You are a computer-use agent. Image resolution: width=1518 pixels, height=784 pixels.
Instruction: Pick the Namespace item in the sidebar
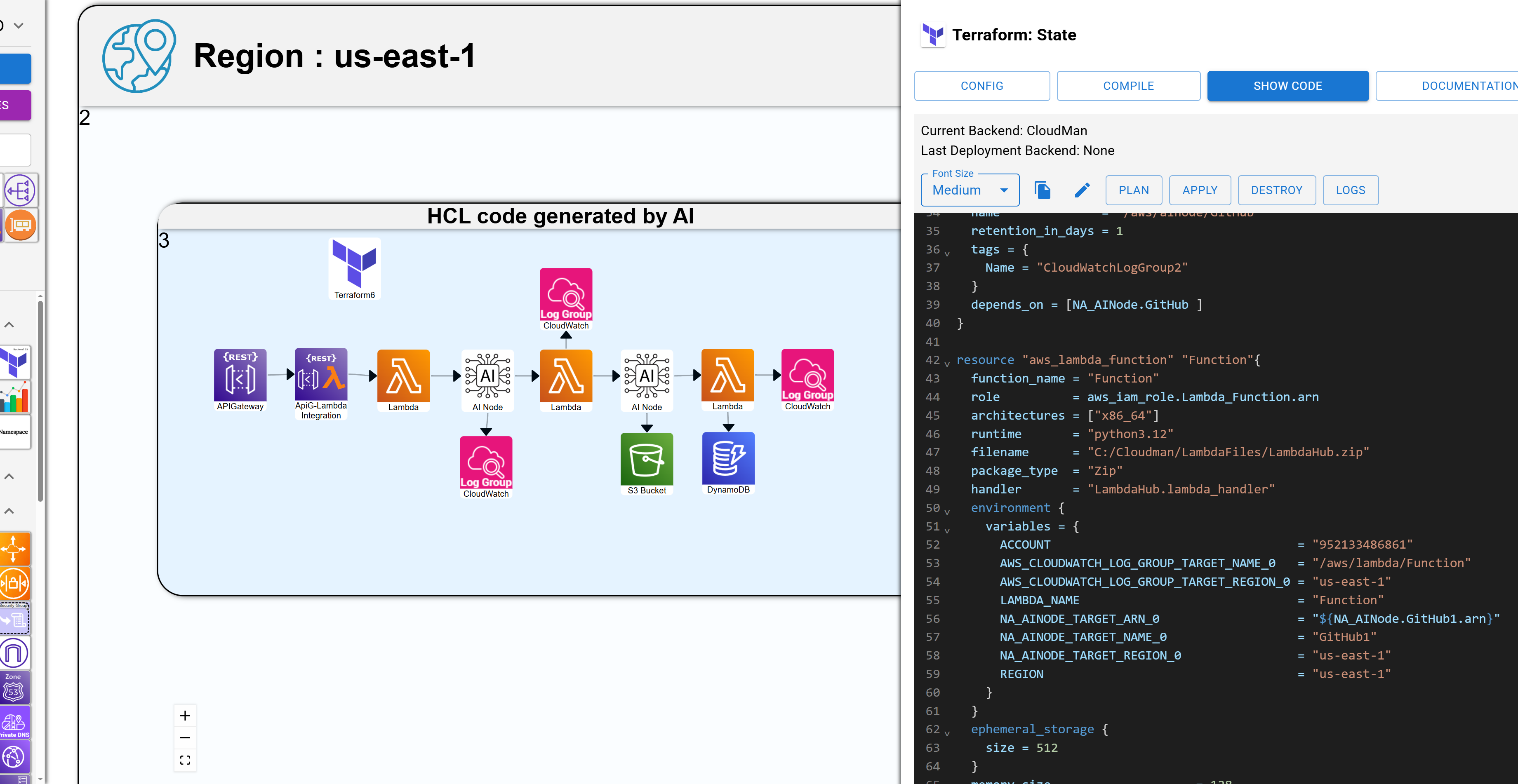point(15,432)
